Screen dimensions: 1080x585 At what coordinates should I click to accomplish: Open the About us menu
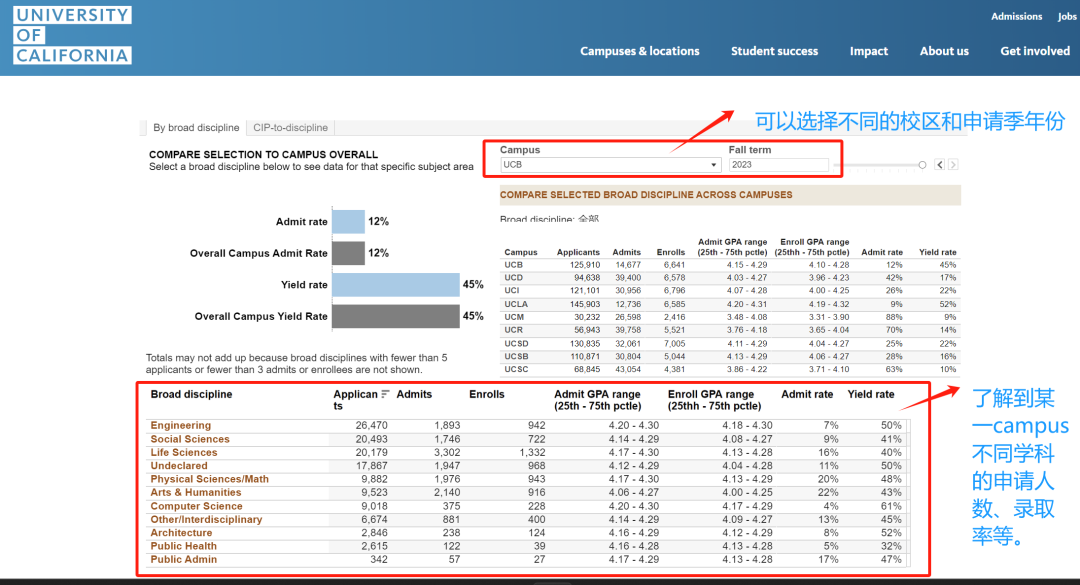[x=944, y=51]
